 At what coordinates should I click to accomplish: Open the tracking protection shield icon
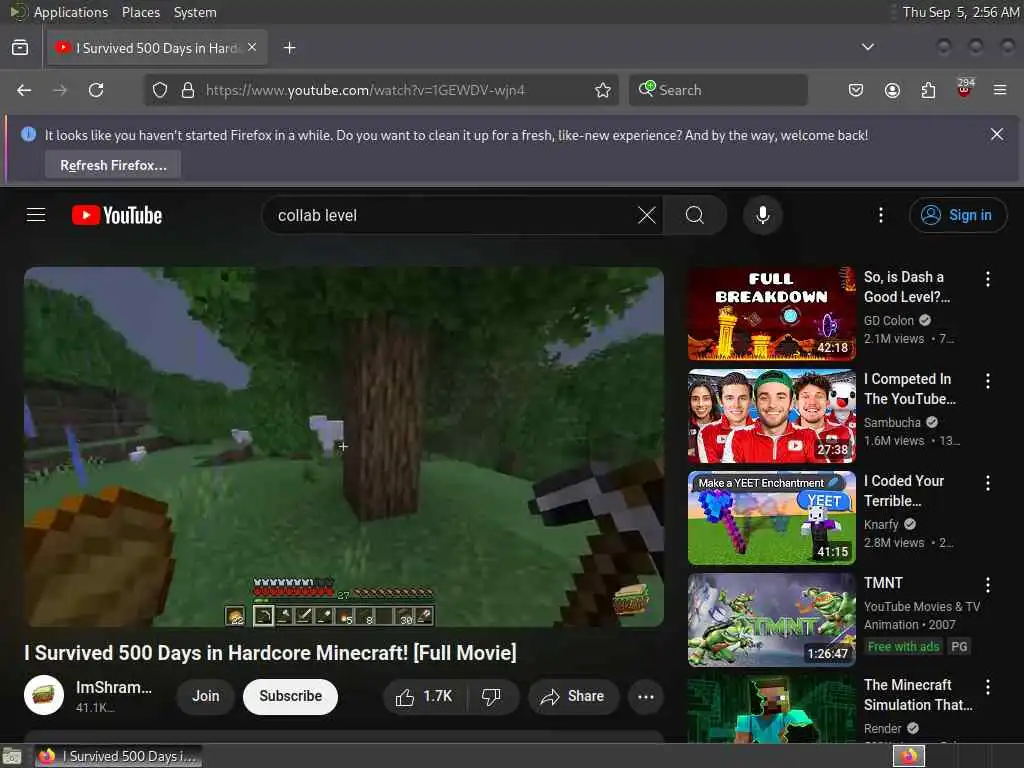pyautogui.click(x=160, y=90)
